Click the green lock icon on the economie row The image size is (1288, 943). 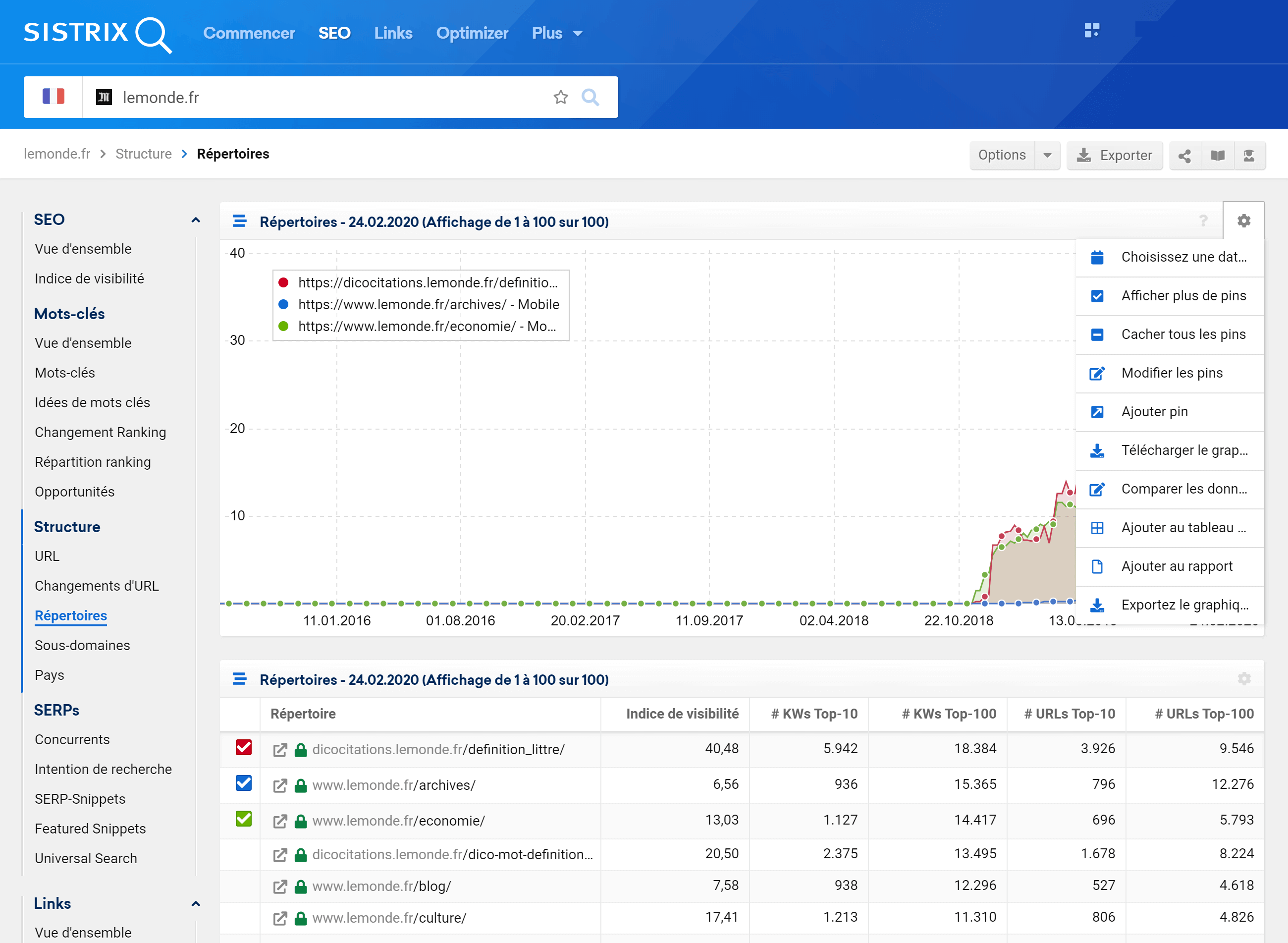click(x=300, y=821)
